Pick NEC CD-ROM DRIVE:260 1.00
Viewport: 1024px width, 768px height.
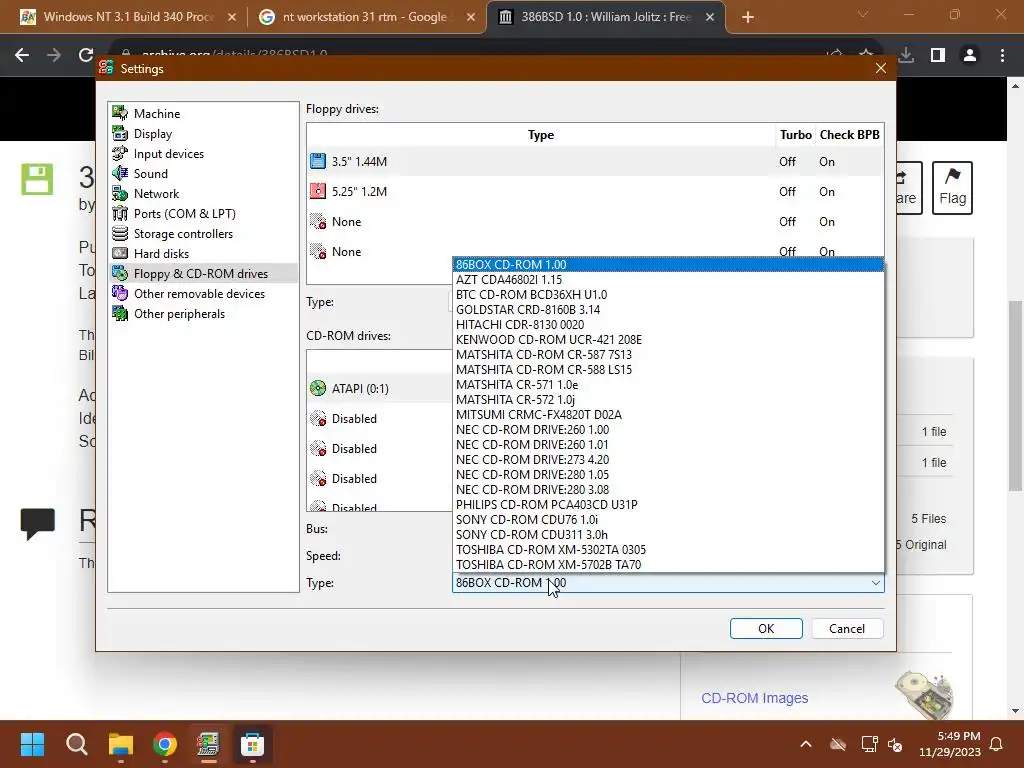(x=668, y=430)
